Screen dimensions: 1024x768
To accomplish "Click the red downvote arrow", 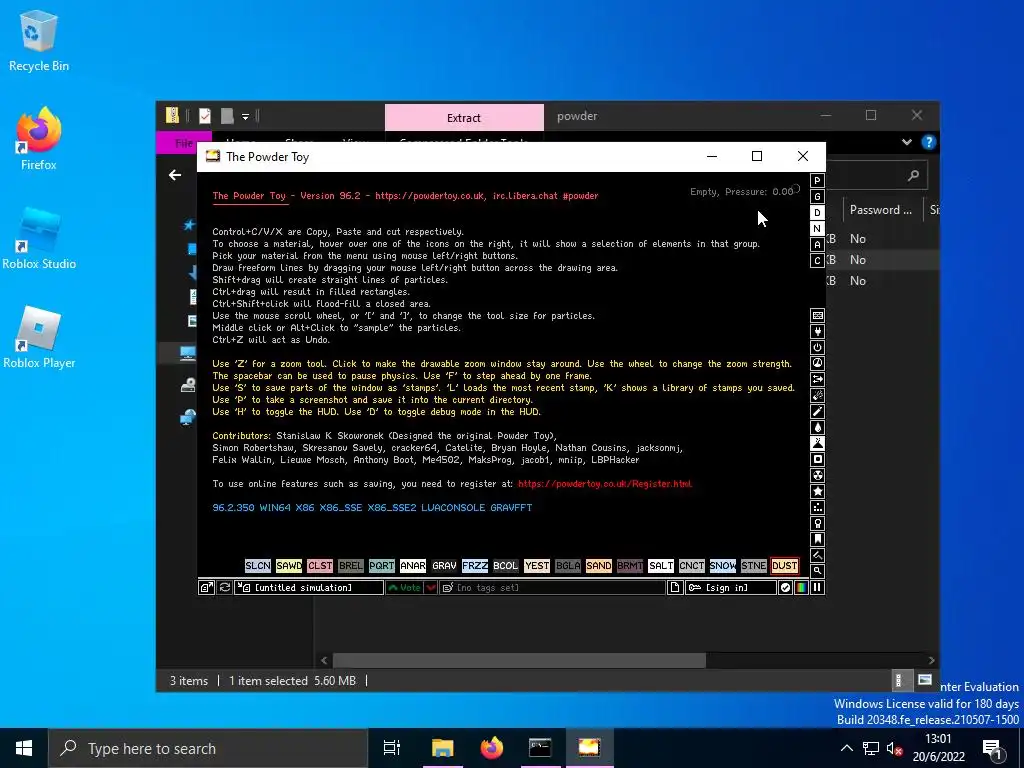I will click(x=431, y=588).
